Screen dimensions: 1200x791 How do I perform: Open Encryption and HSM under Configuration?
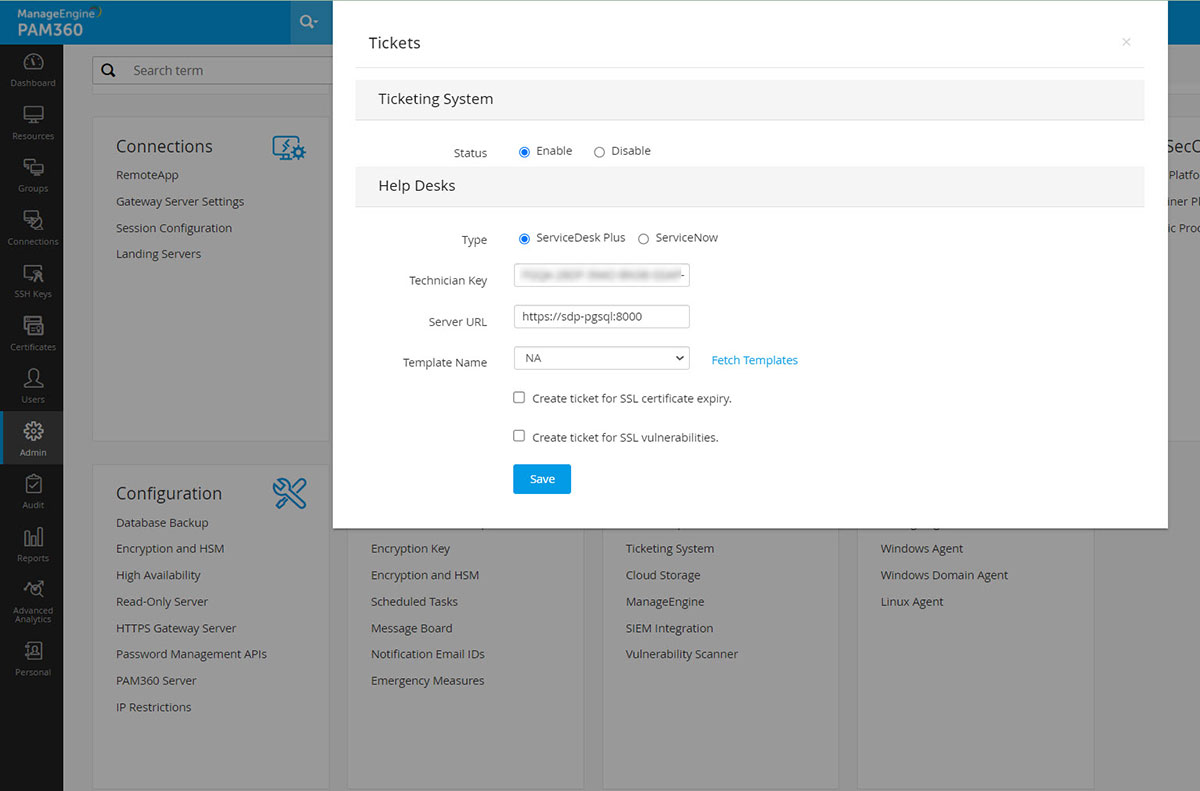[x=170, y=549]
